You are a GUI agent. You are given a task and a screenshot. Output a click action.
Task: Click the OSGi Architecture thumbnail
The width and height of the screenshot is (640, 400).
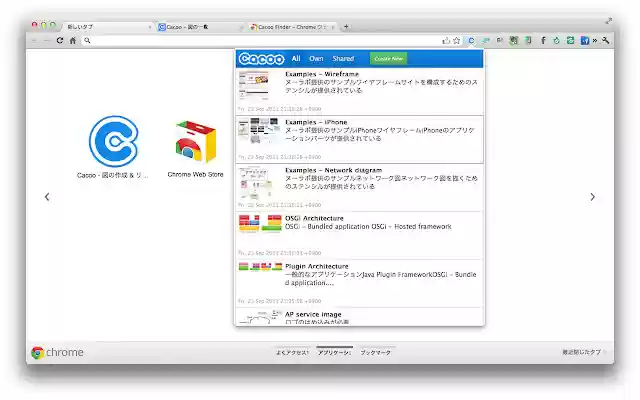[260, 223]
